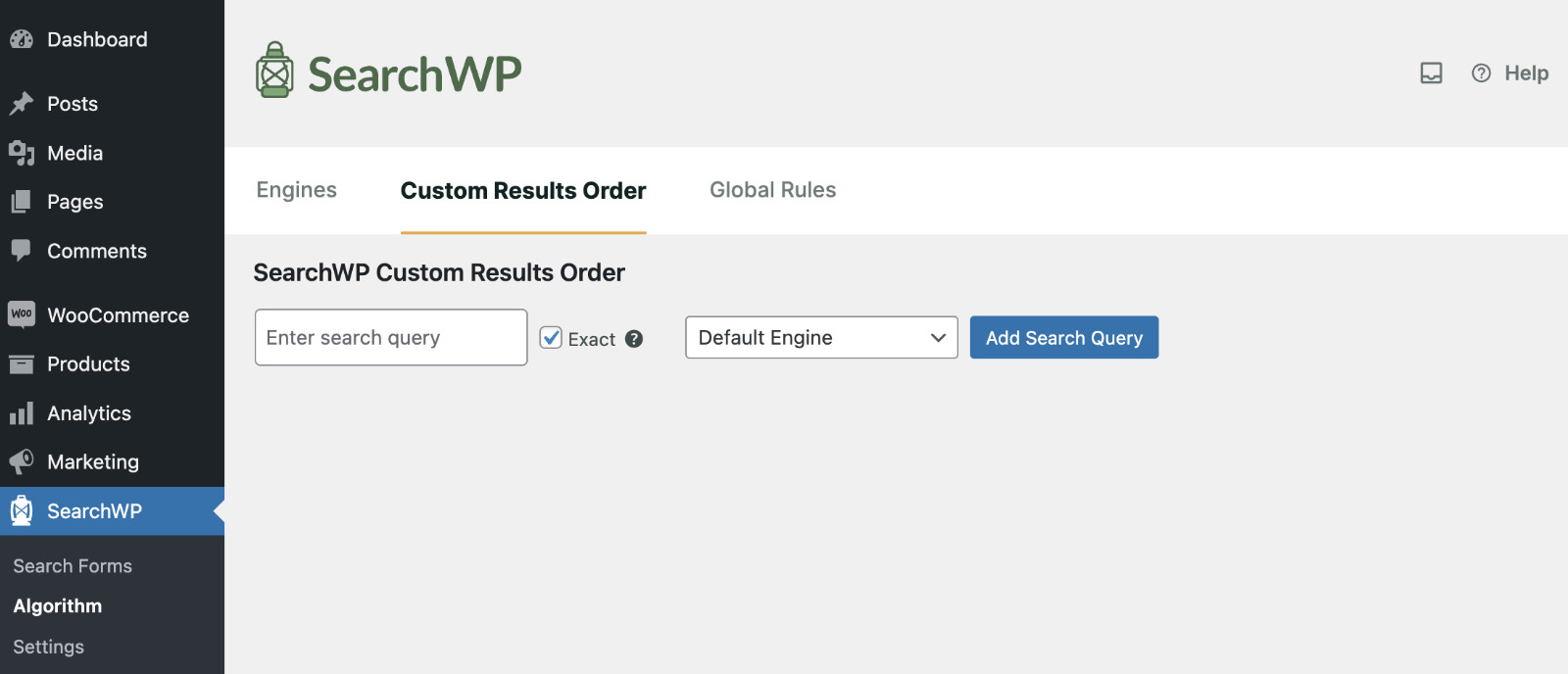
Task: Click the Help link text
Action: 1527,73
